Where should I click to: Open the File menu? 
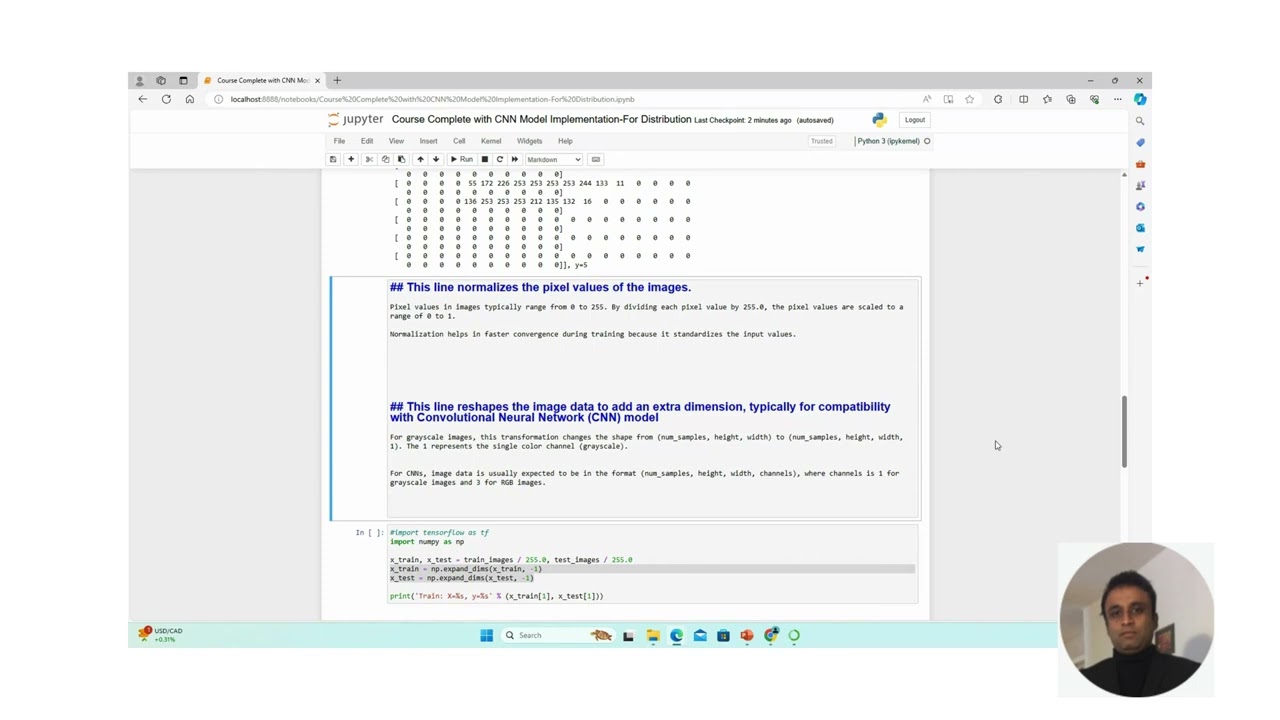(x=339, y=141)
